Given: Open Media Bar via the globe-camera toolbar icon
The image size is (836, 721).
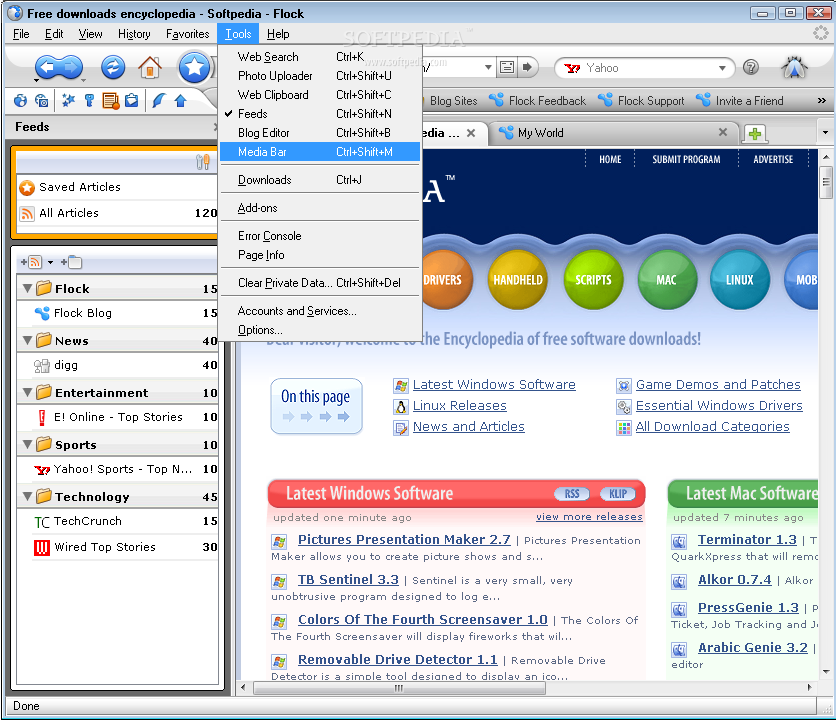Looking at the screenshot, I should (x=41, y=100).
